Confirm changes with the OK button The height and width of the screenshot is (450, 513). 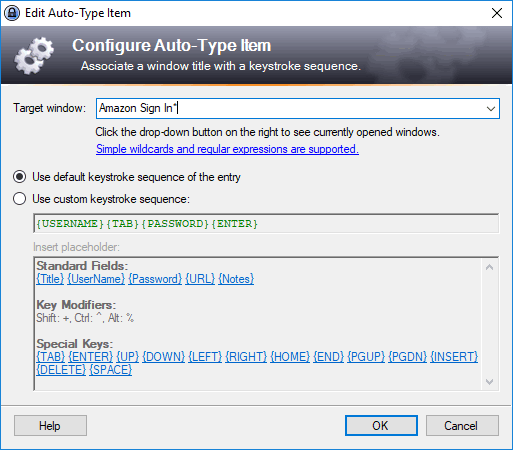click(x=381, y=425)
